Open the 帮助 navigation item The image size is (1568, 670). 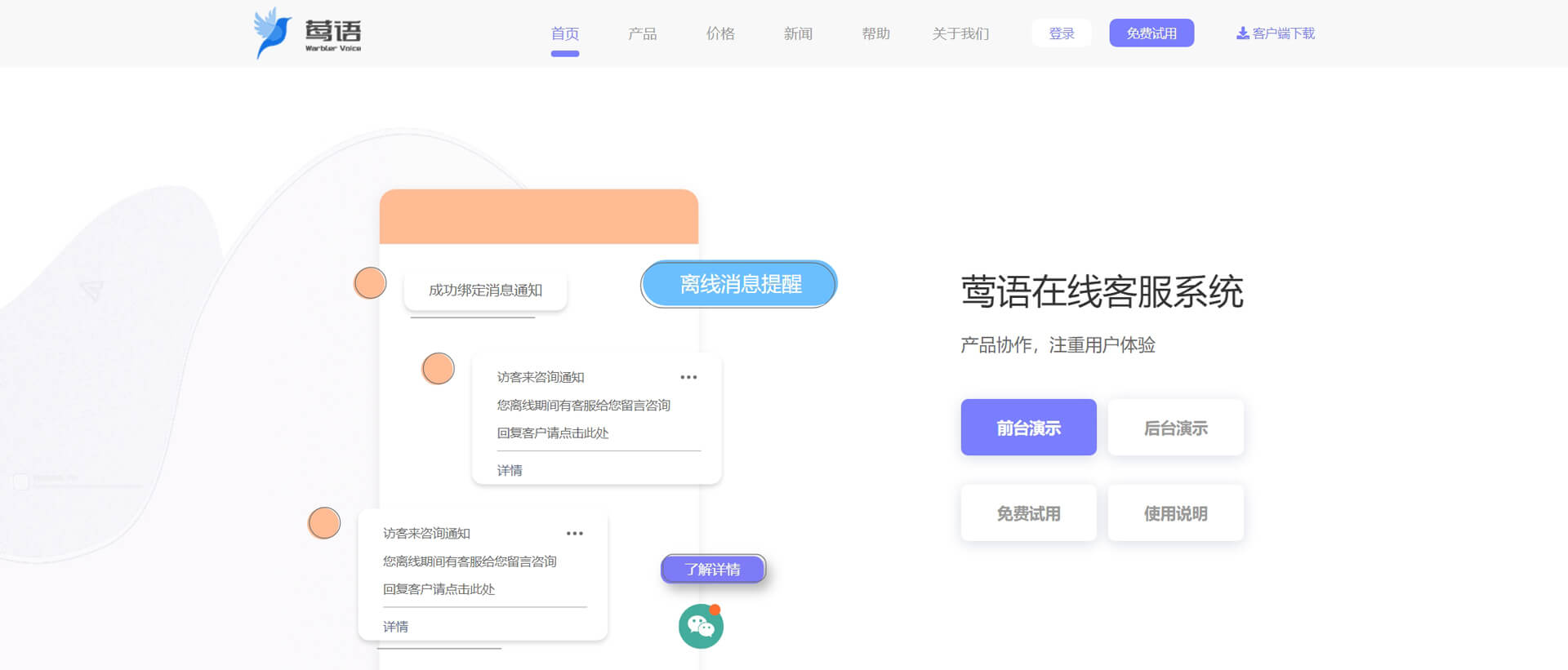point(875,33)
